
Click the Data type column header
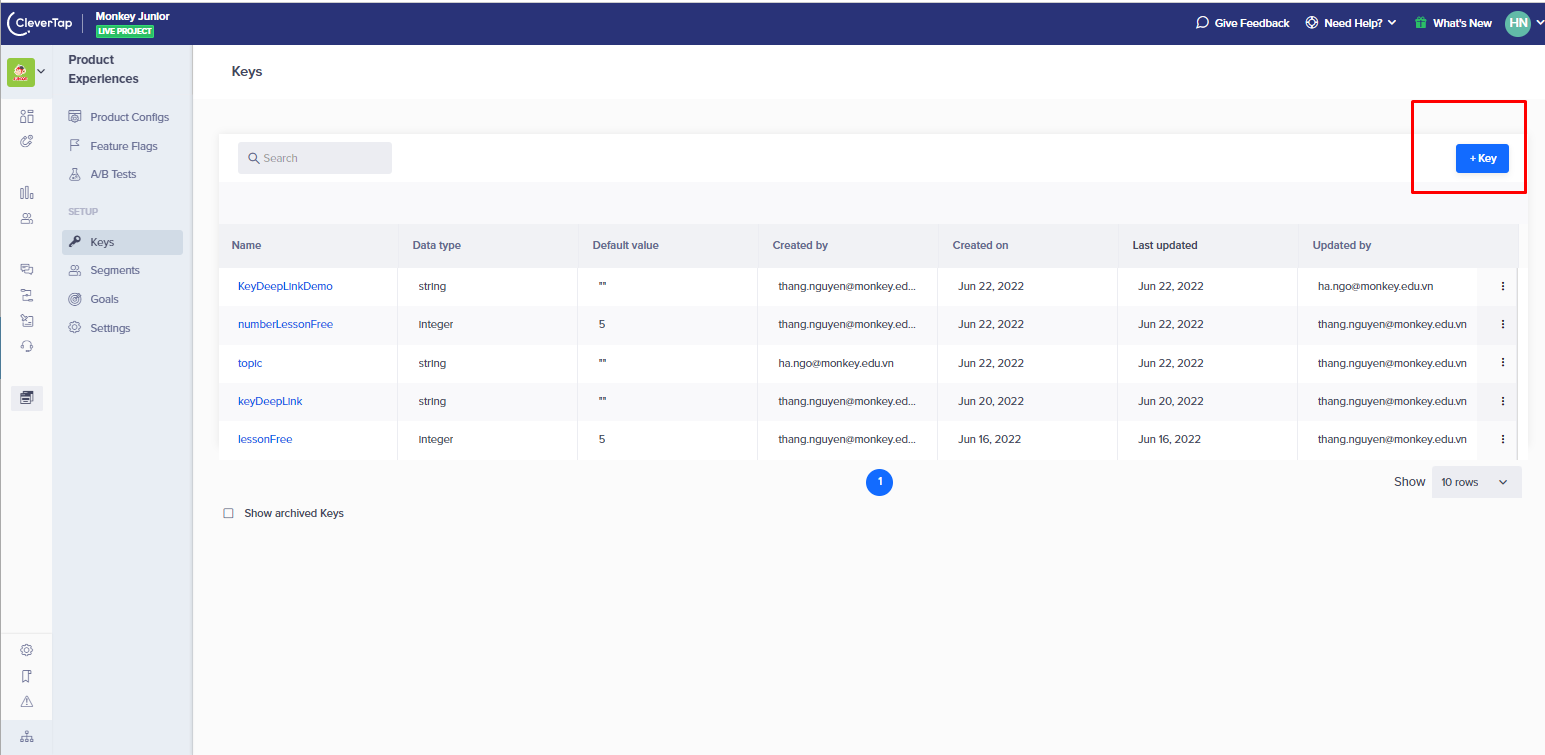click(x=437, y=245)
